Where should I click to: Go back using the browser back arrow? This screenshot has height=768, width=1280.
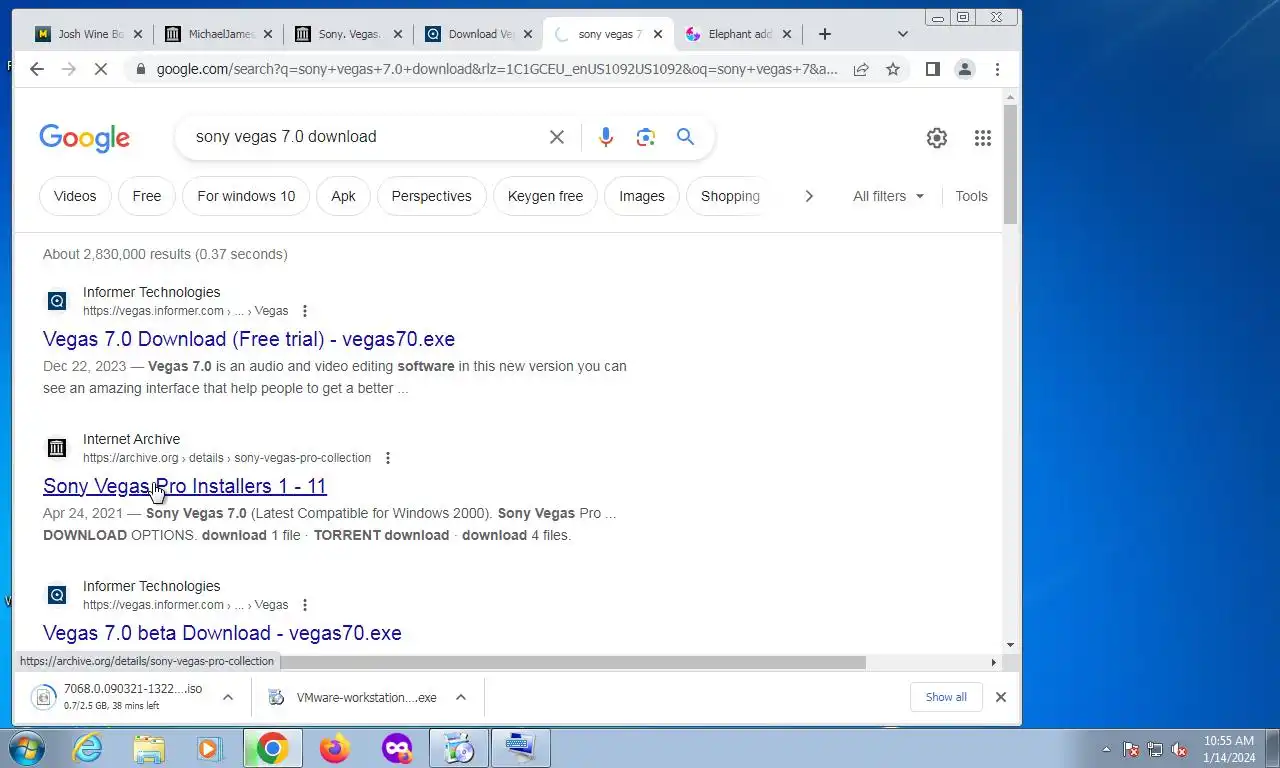click(37, 69)
